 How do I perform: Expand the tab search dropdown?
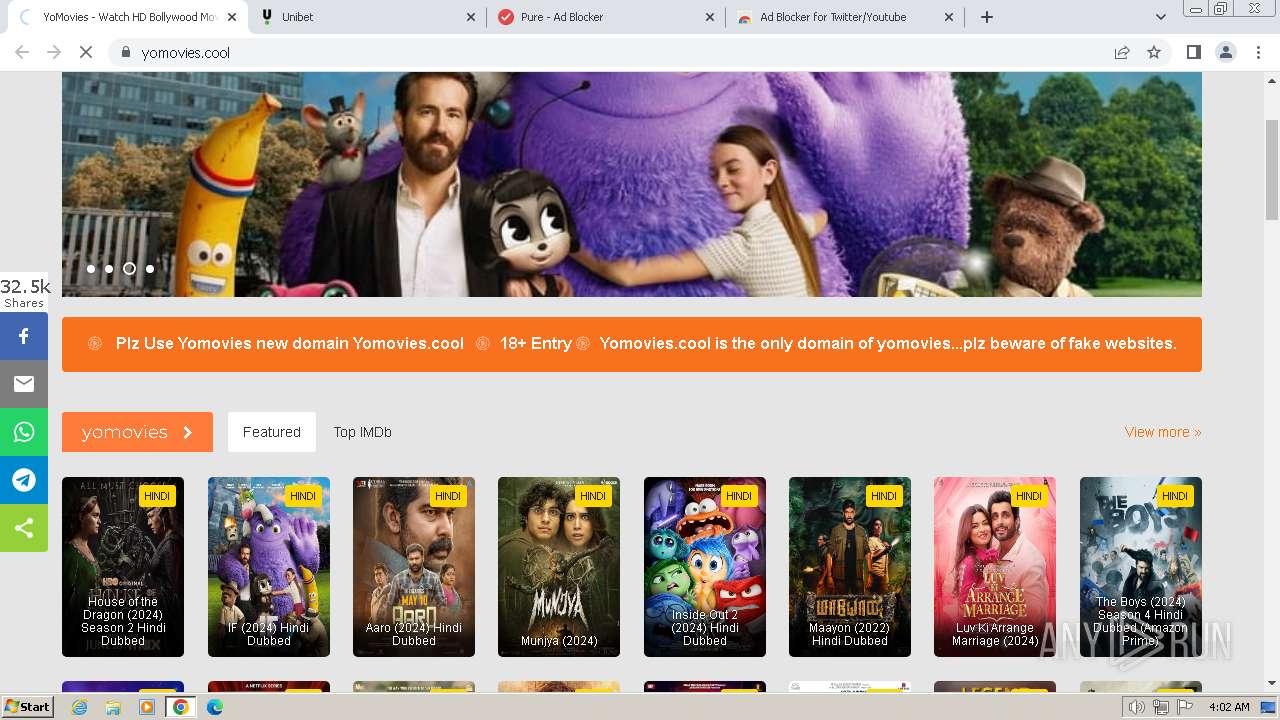(x=1161, y=17)
